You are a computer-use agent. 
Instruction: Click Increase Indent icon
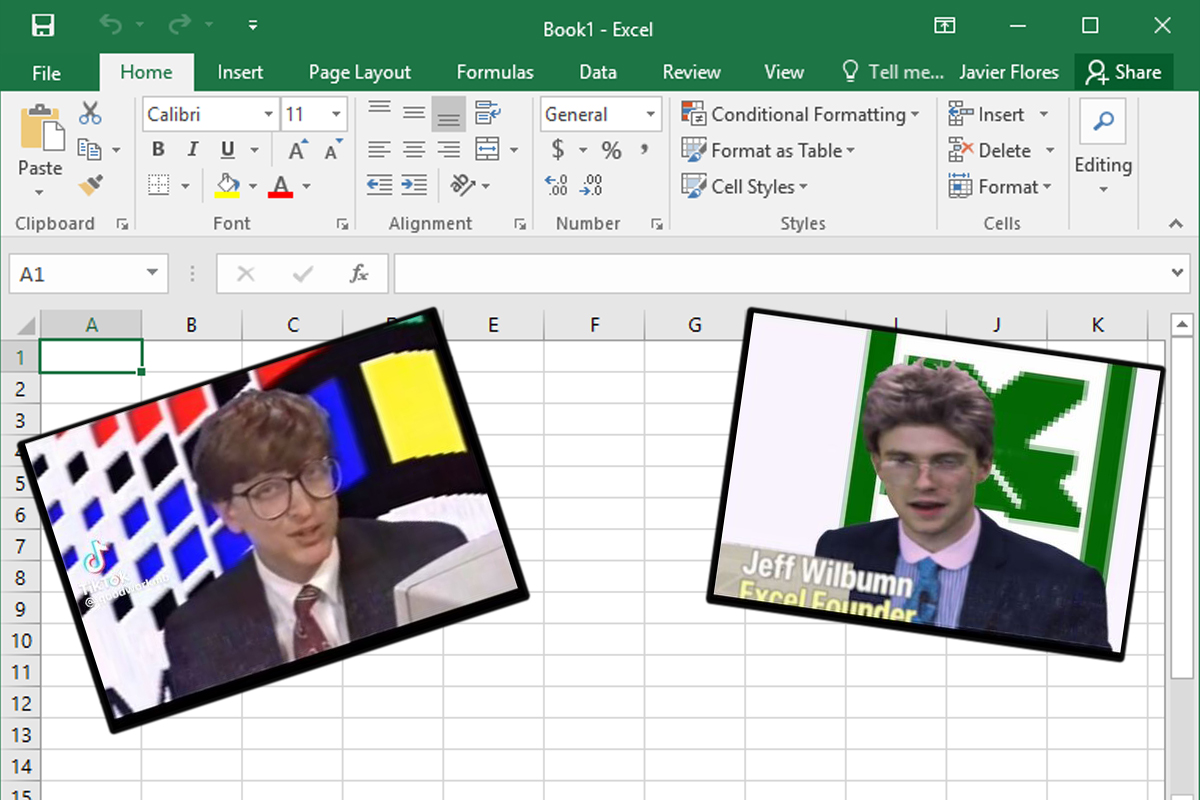click(414, 185)
